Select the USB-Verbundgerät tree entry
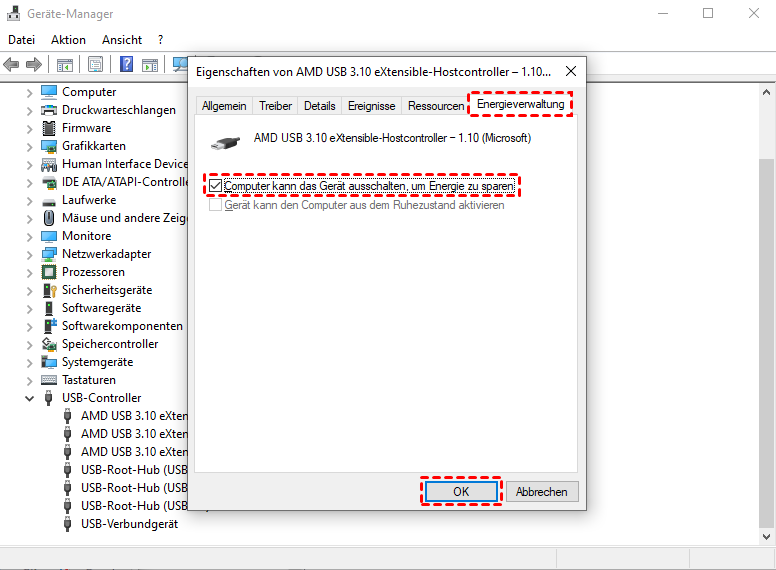The height and width of the screenshot is (570, 776). point(129,524)
